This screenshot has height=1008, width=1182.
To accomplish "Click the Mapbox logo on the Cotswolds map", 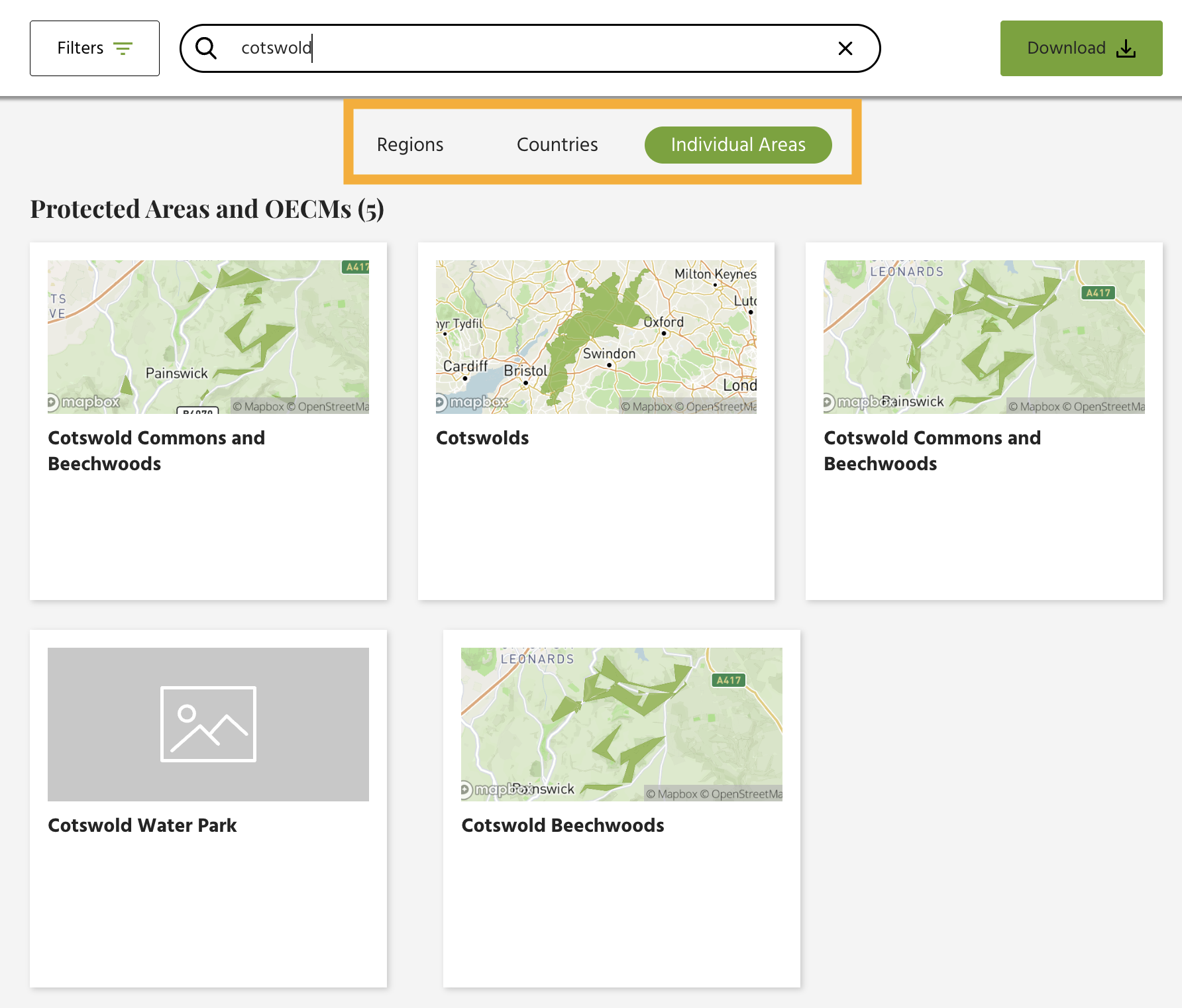I will [x=470, y=402].
